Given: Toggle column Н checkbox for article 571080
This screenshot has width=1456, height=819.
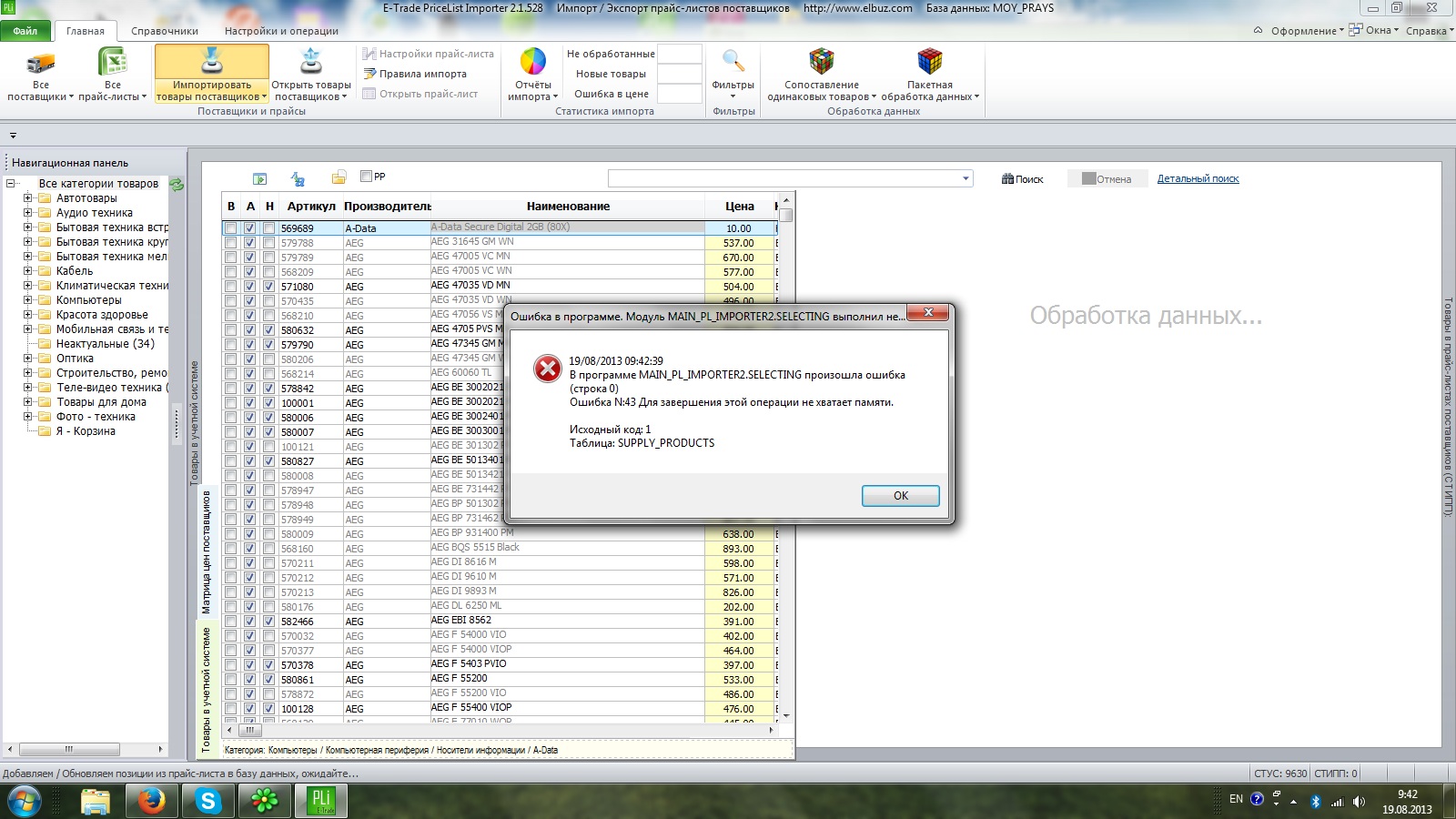Looking at the screenshot, I should 268,287.
